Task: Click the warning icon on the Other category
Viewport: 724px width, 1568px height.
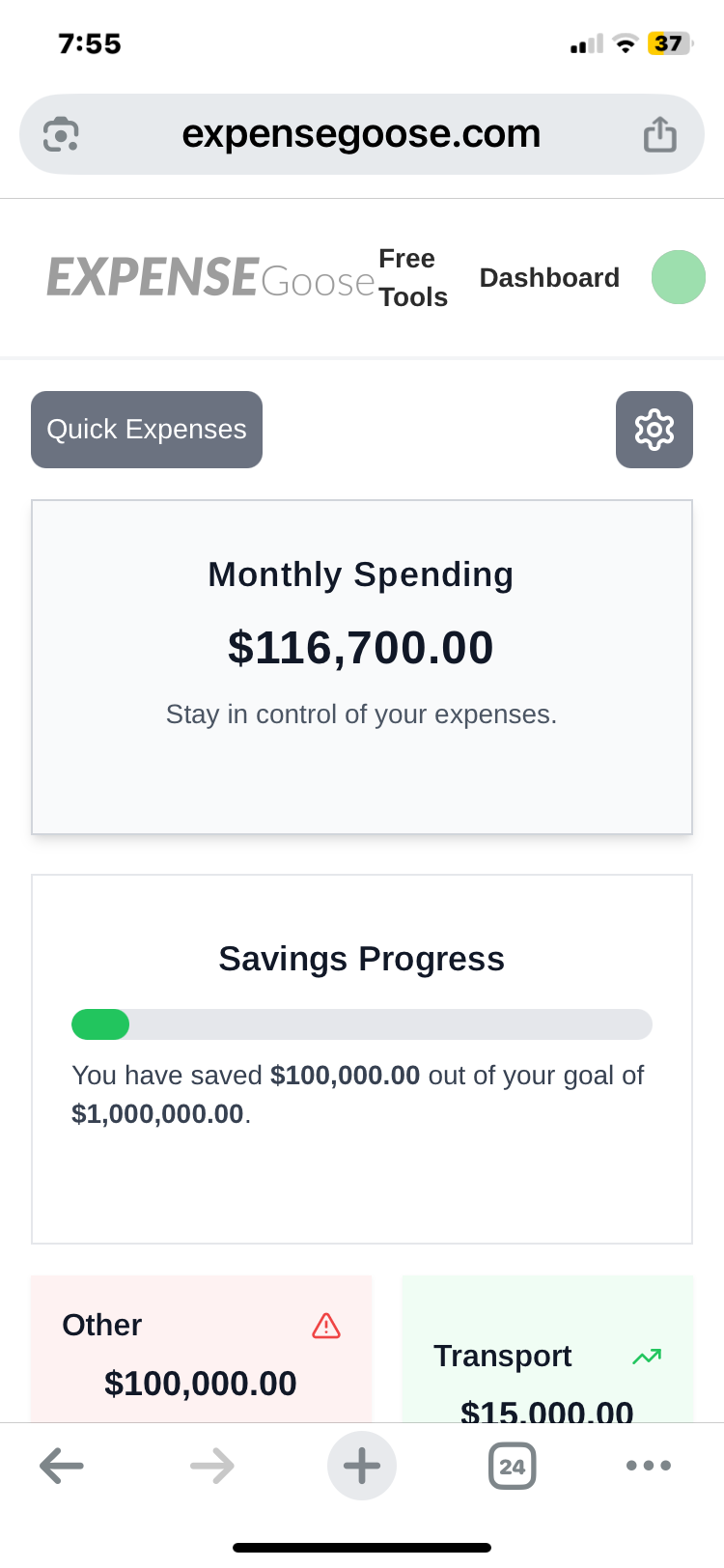Action: 327,1326
